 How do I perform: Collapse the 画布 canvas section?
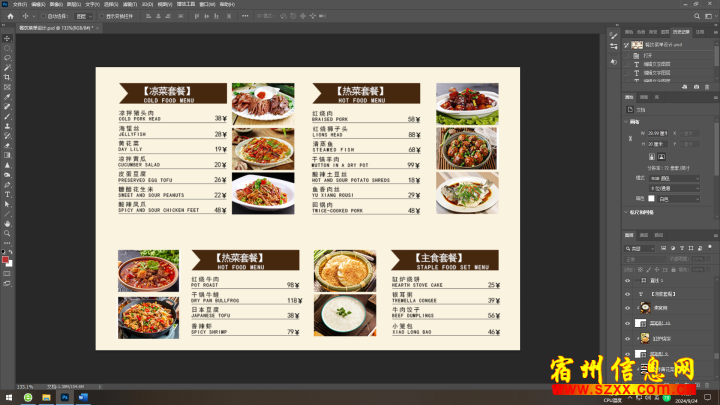click(626, 122)
